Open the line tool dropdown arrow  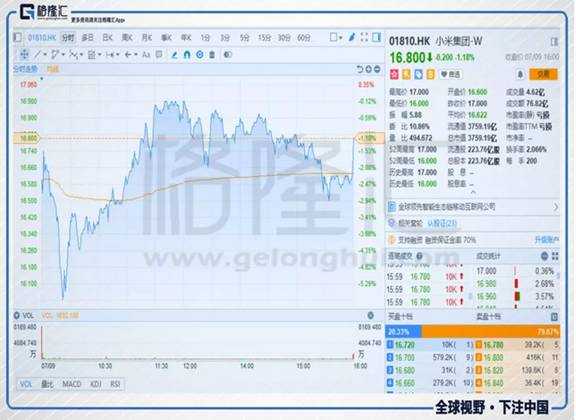(45, 55)
